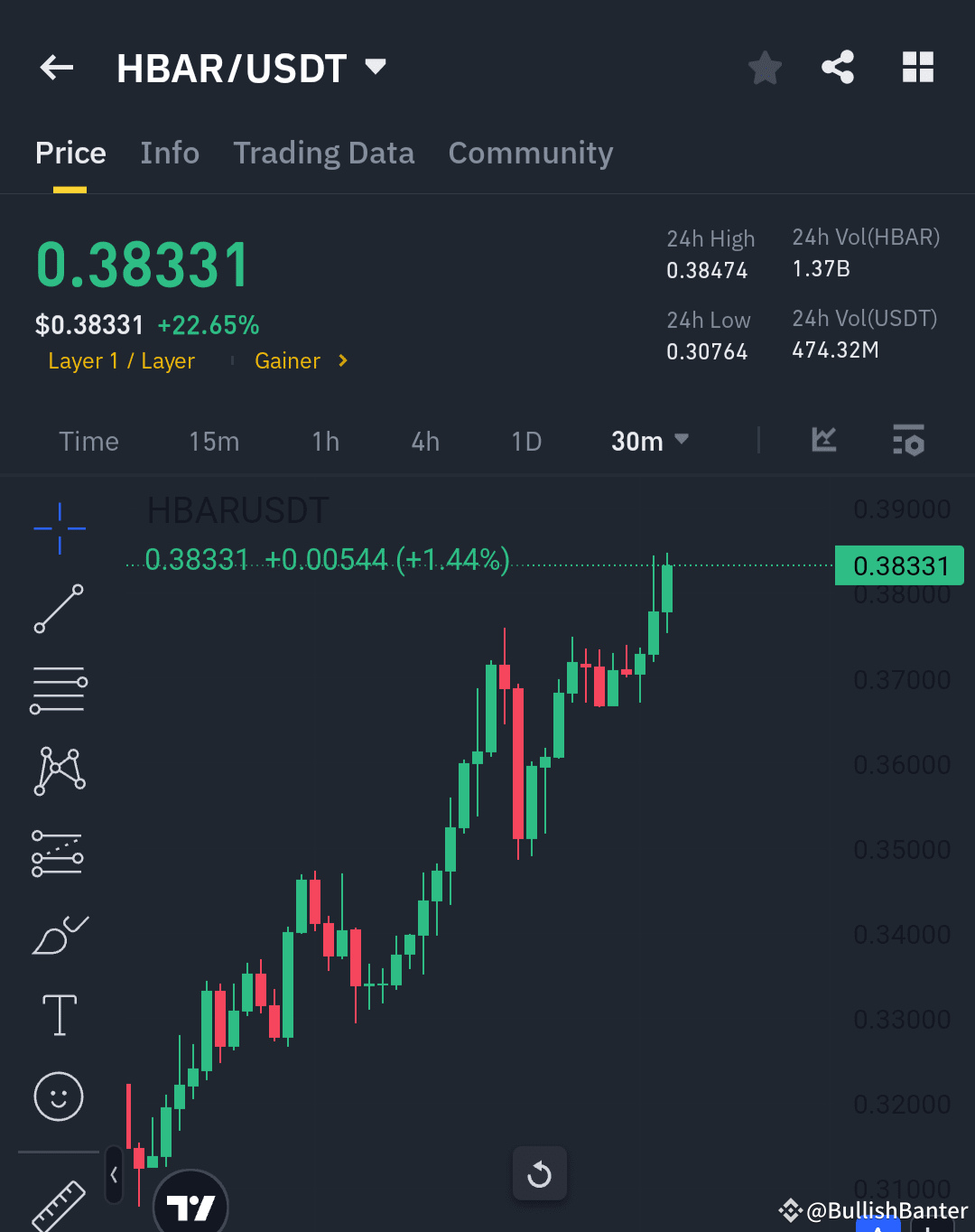Open the chart indicators icon
This screenshot has width=975, height=1232.
822,441
